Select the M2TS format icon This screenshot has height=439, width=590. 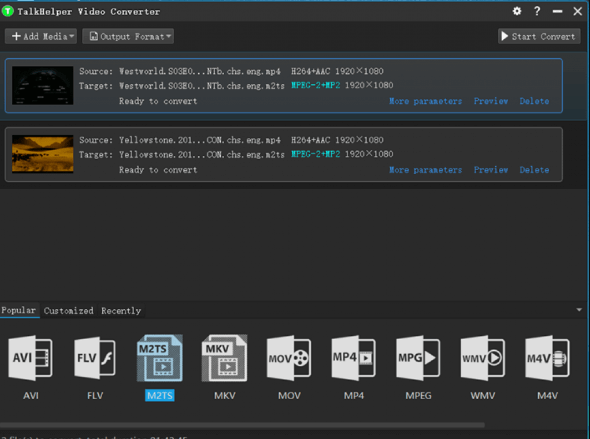(160, 358)
